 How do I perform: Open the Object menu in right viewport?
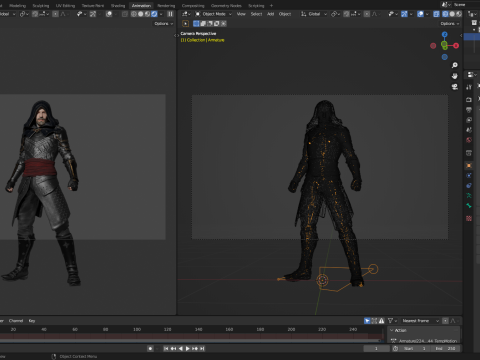[285, 14]
